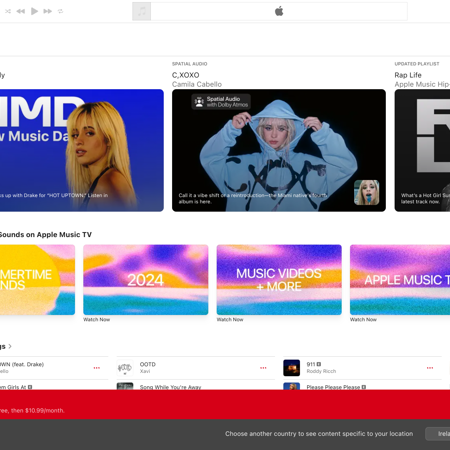
Task: Open the Camila Cabello artist link
Action: click(197, 84)
